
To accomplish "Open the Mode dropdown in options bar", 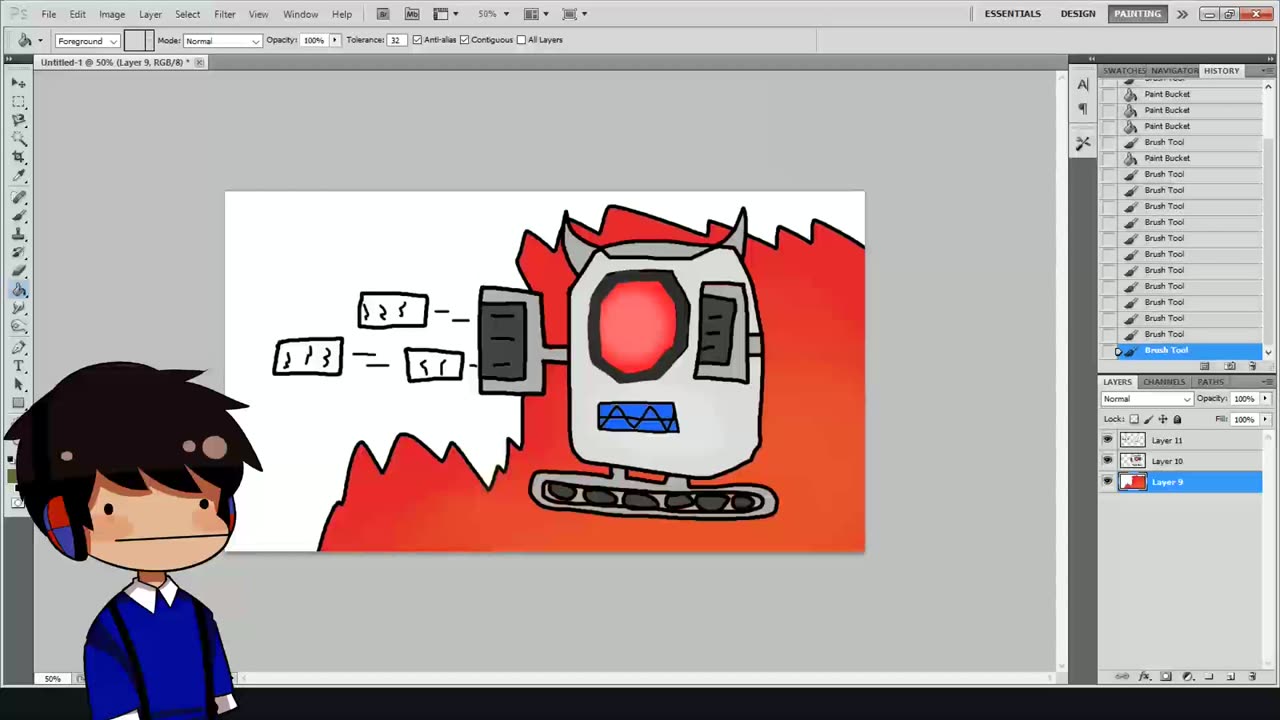I will click(x=222, y=41).
